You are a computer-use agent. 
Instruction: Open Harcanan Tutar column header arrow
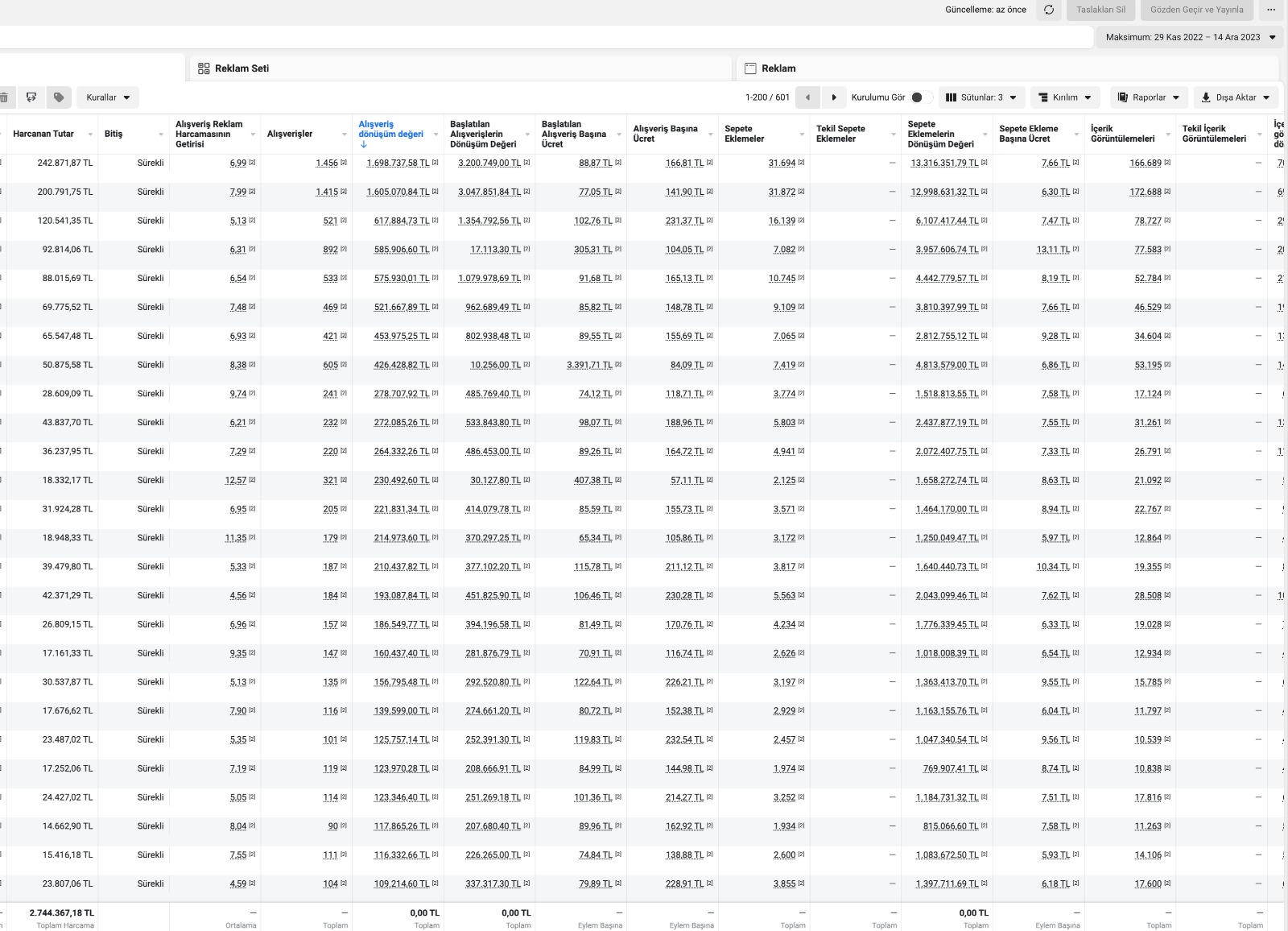click(x=90, y=134)
